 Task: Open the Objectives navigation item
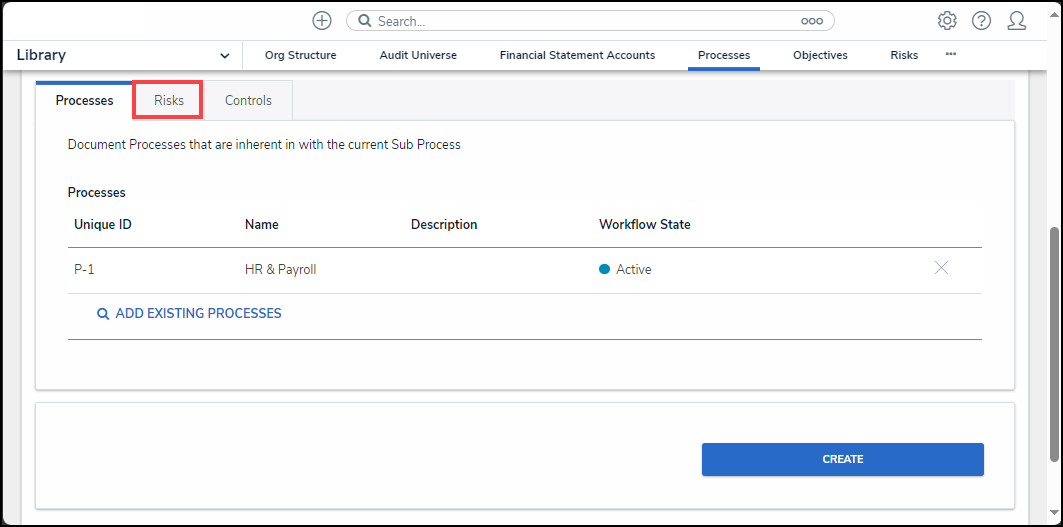pos(820,55)
